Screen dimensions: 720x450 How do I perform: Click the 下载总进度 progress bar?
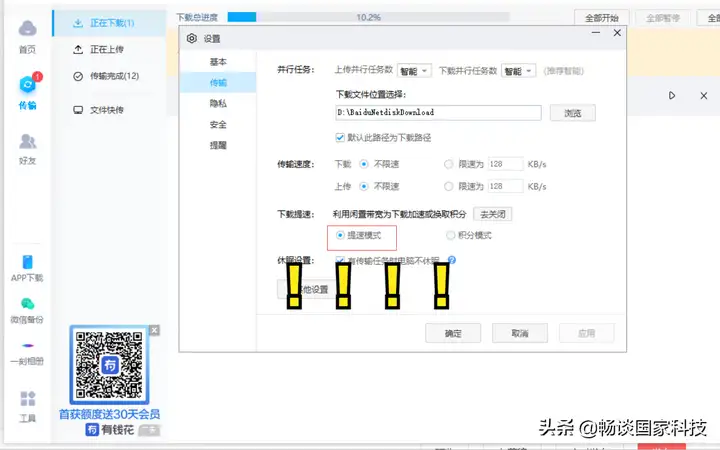coord(368,17)
